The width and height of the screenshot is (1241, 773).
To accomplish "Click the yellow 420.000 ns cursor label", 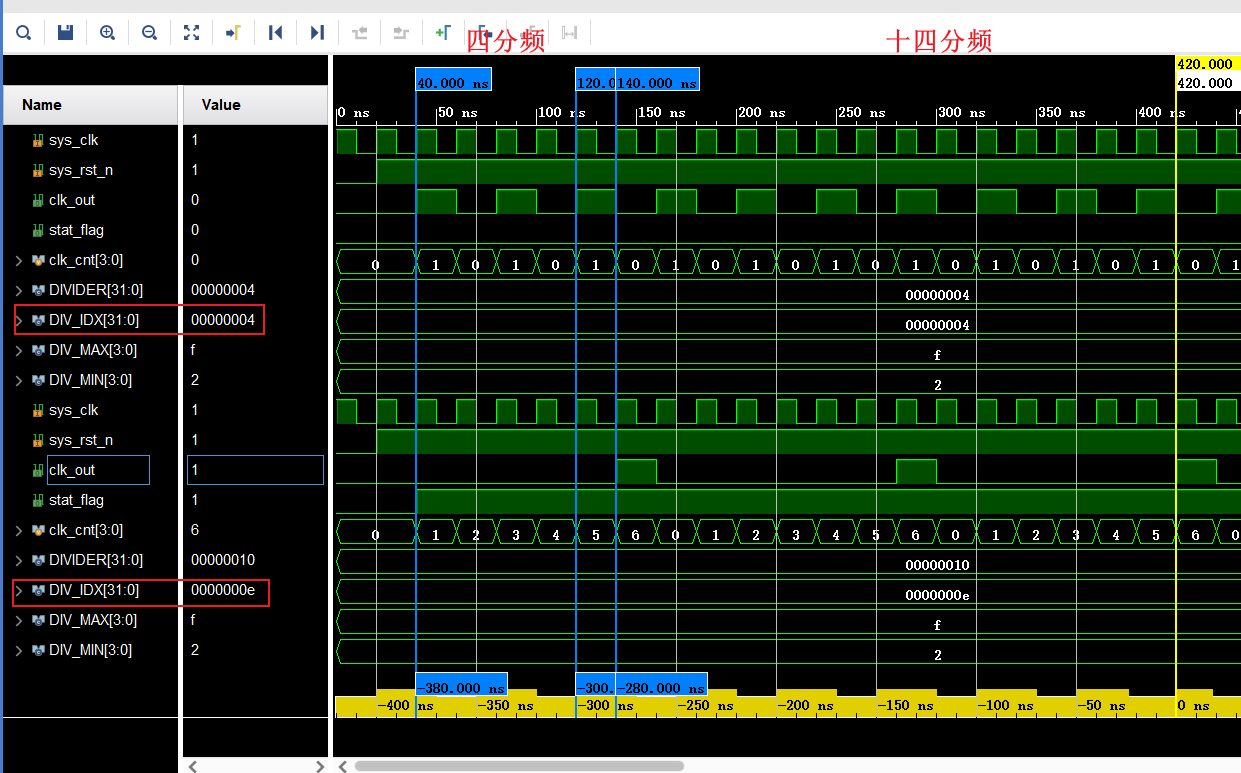I will point(1206,64).
